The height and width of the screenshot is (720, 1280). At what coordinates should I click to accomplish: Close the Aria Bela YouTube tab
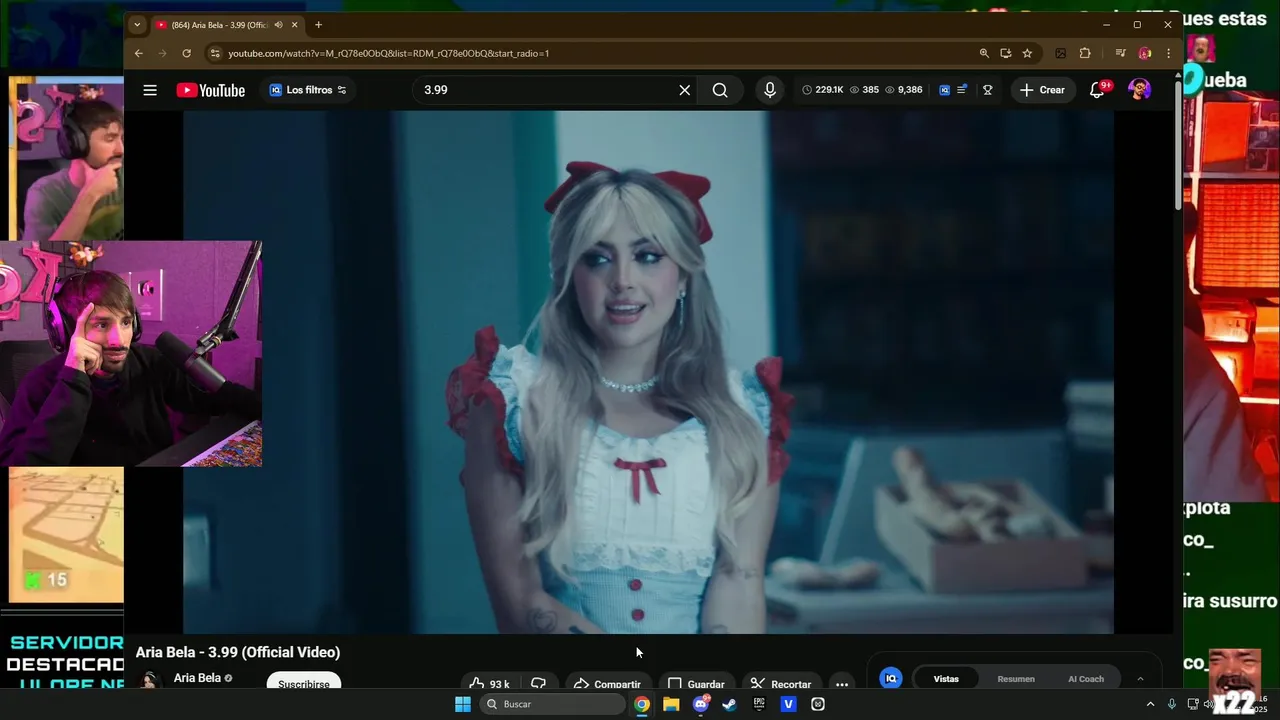[294, 25]
